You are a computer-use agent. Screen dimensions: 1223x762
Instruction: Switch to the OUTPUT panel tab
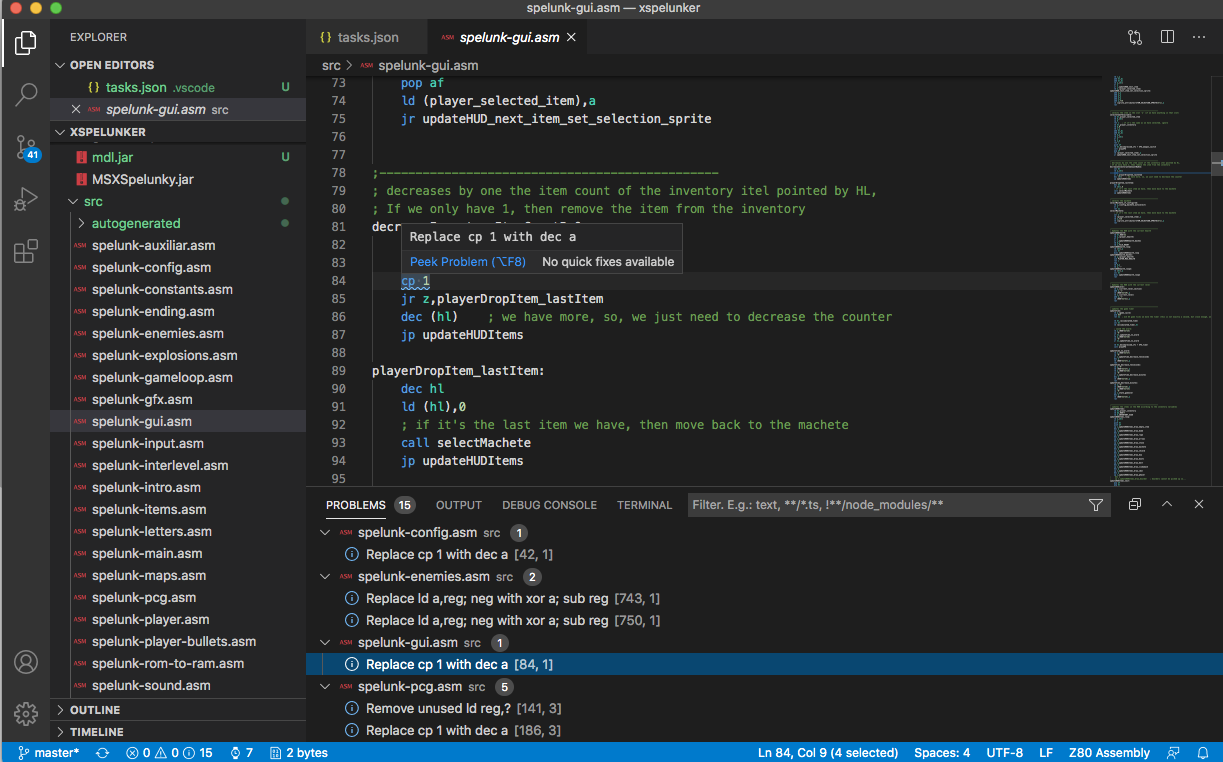459,505
